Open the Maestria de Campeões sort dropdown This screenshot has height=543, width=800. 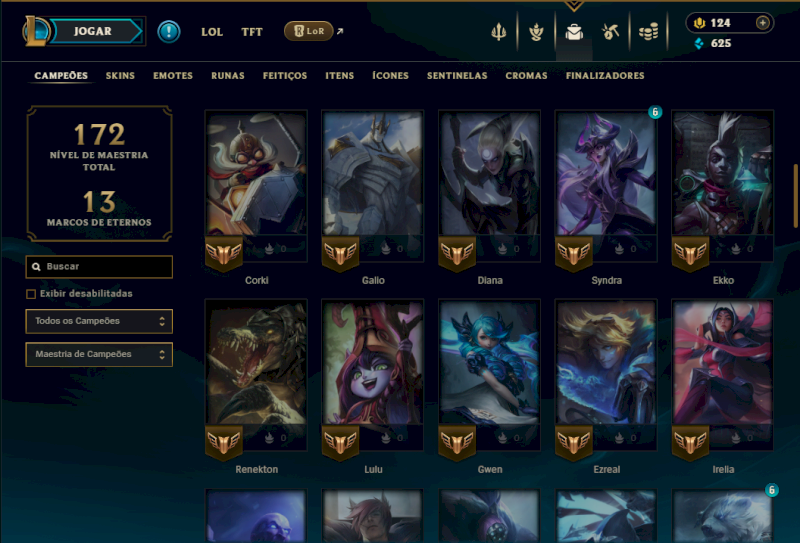[99, 354]
